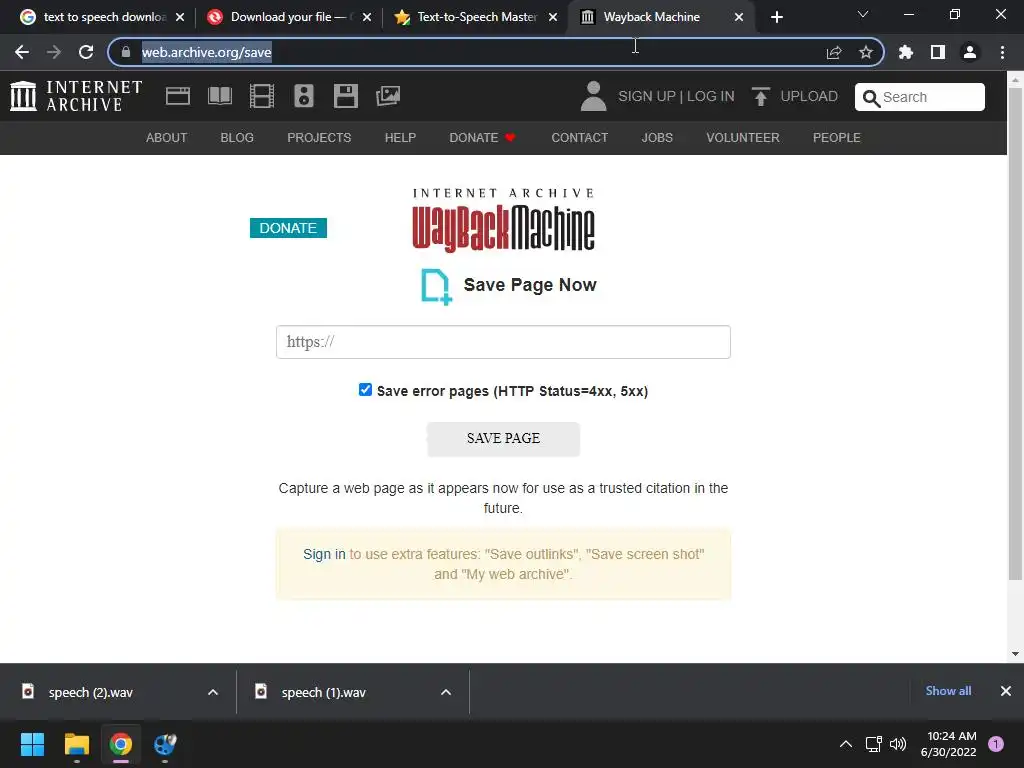Click the Save Page Now document icon
This screenshot has height=768, width=1024.
436,287
